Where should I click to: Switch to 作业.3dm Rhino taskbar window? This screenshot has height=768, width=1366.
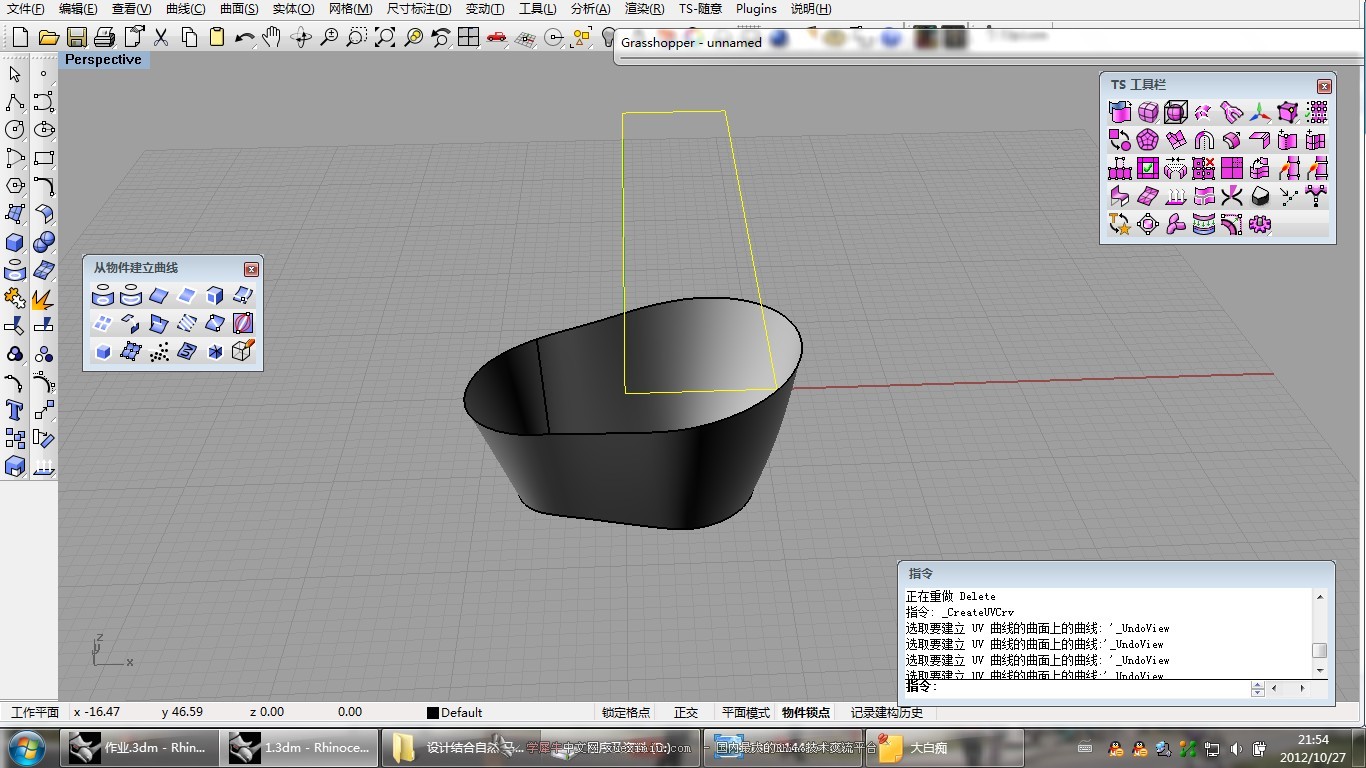[139, 748]
